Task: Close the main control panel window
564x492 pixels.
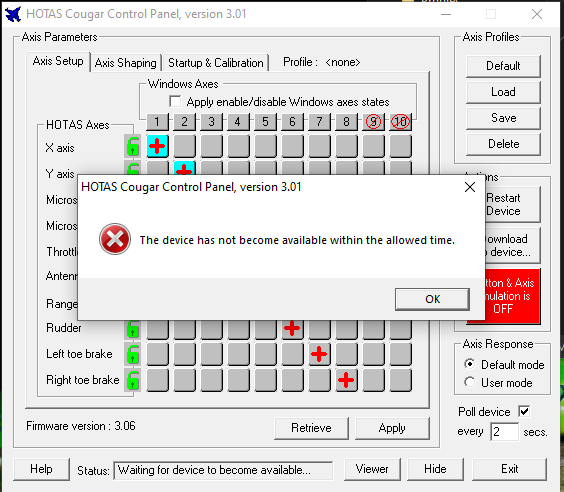Action: tap(537, 14)
